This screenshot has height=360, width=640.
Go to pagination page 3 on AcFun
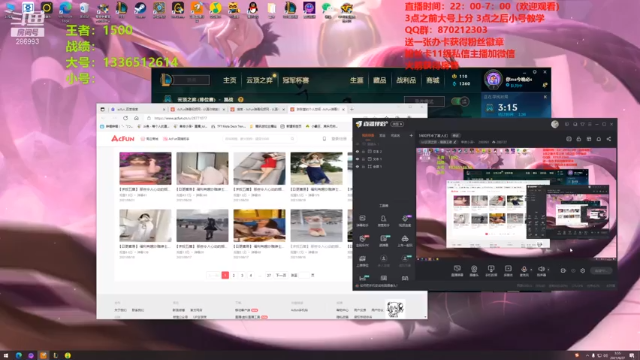[242, 275]
